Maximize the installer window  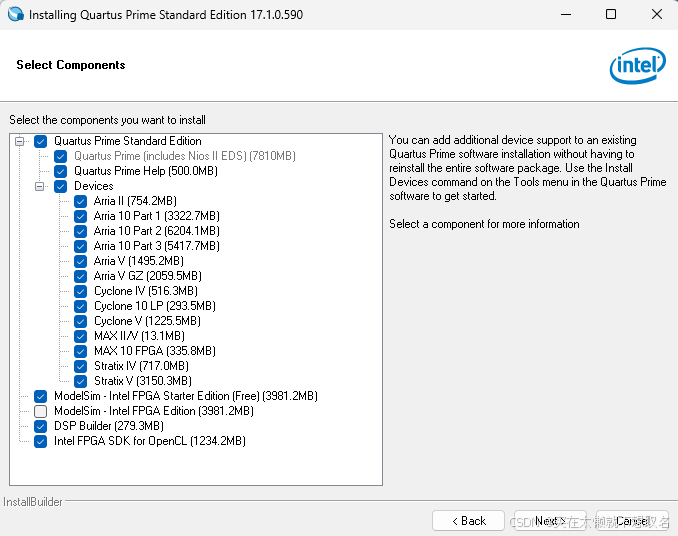(611, 14)
